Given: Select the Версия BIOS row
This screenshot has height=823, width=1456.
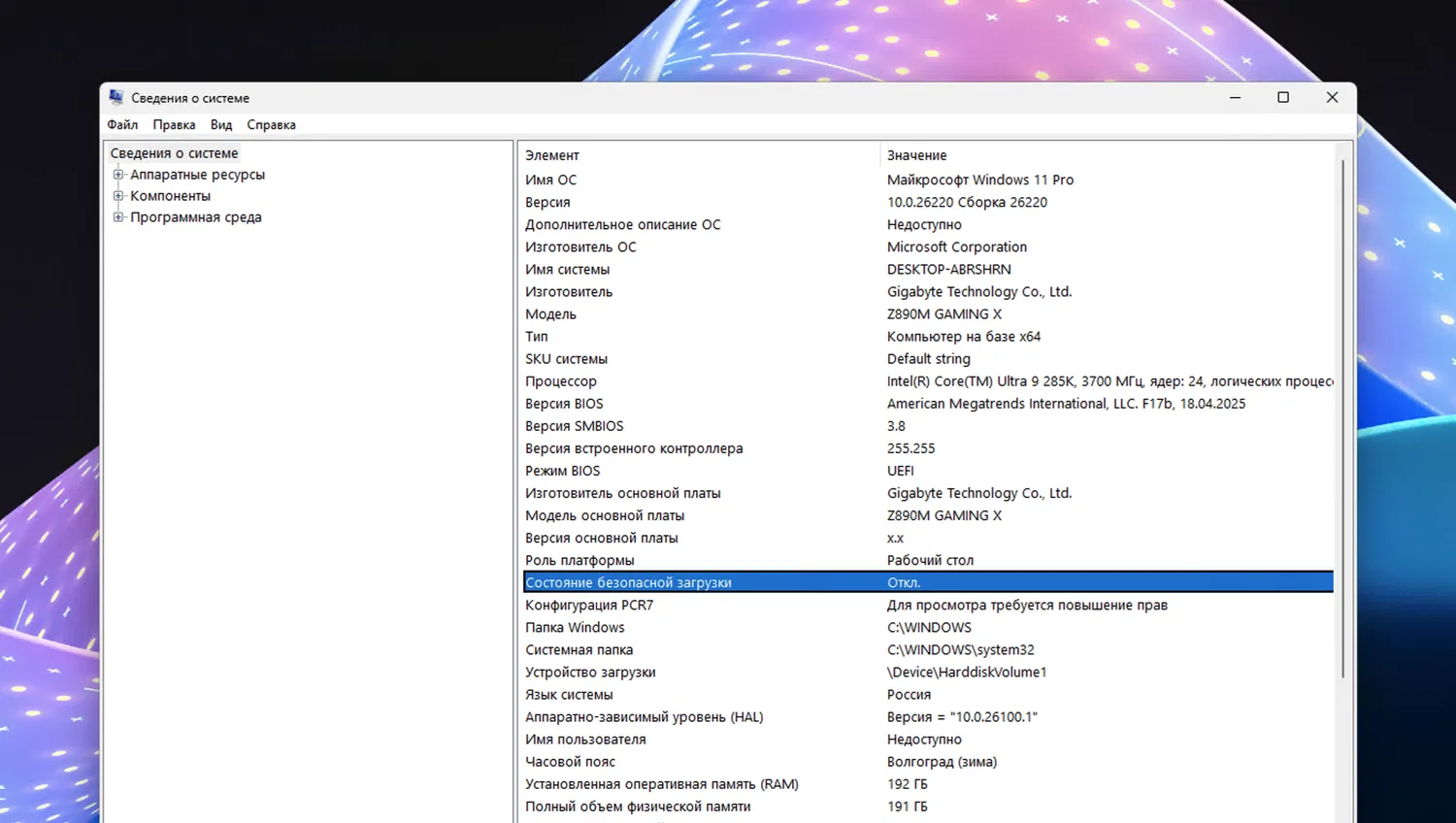Looking at the screenshot, I should [928, 403].
